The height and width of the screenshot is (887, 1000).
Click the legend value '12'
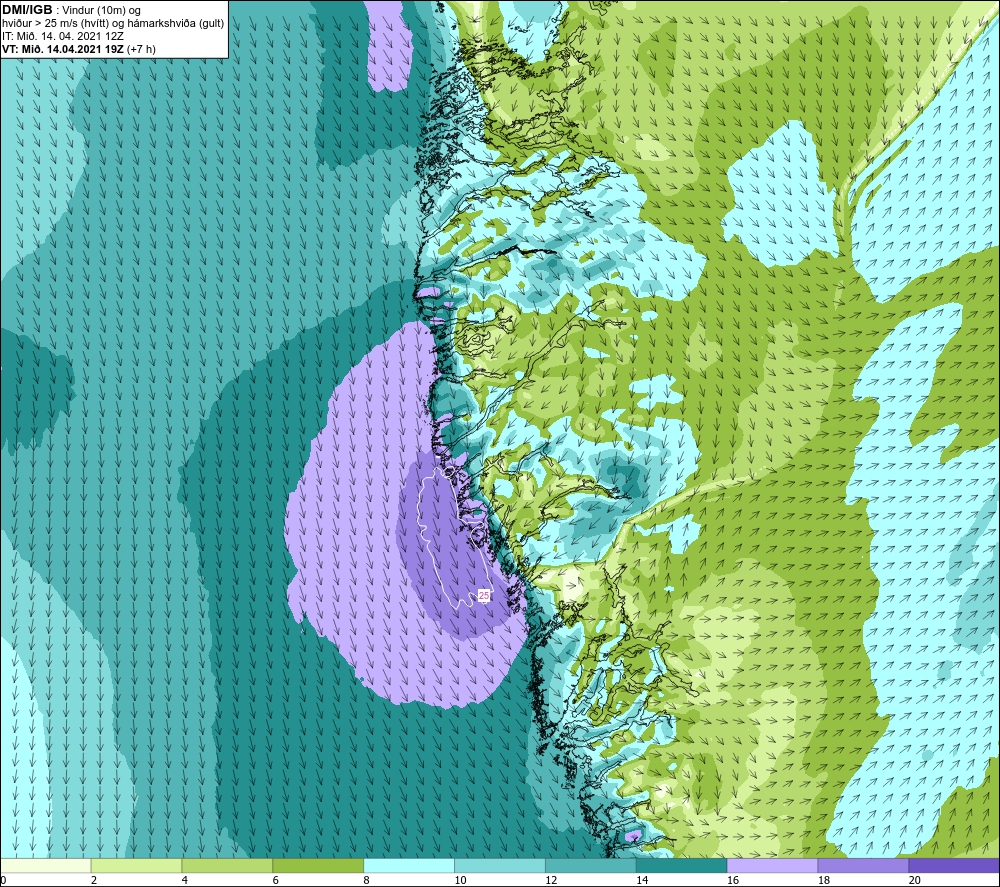coord(552,880)
